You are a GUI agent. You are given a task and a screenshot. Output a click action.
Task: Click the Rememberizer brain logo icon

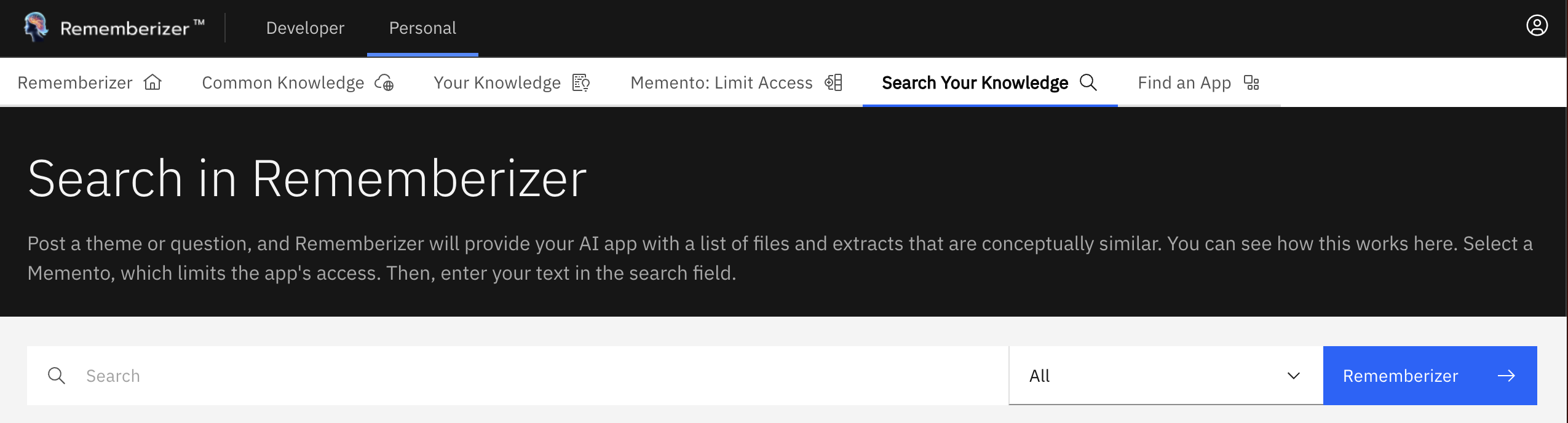pyautogui.click(x=35, y=27)
